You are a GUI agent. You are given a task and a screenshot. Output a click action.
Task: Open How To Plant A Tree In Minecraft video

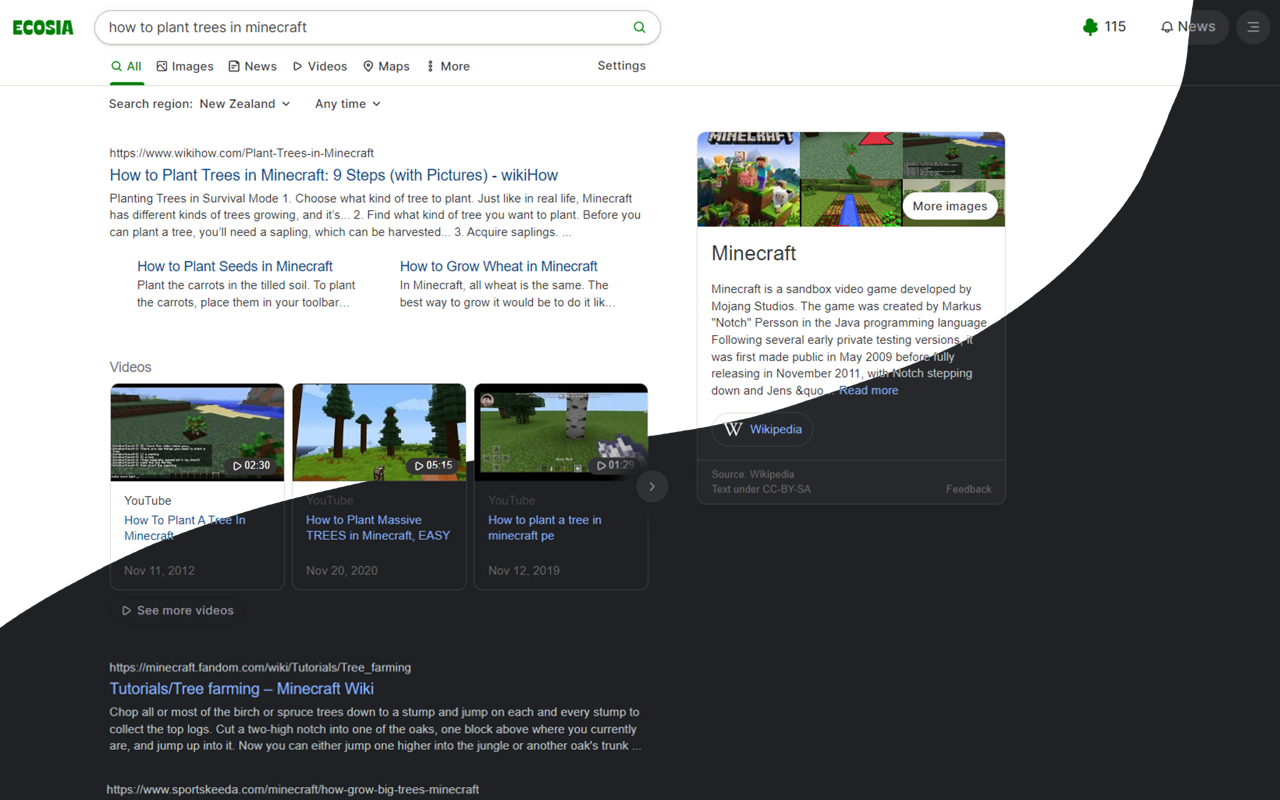[185, 528]
